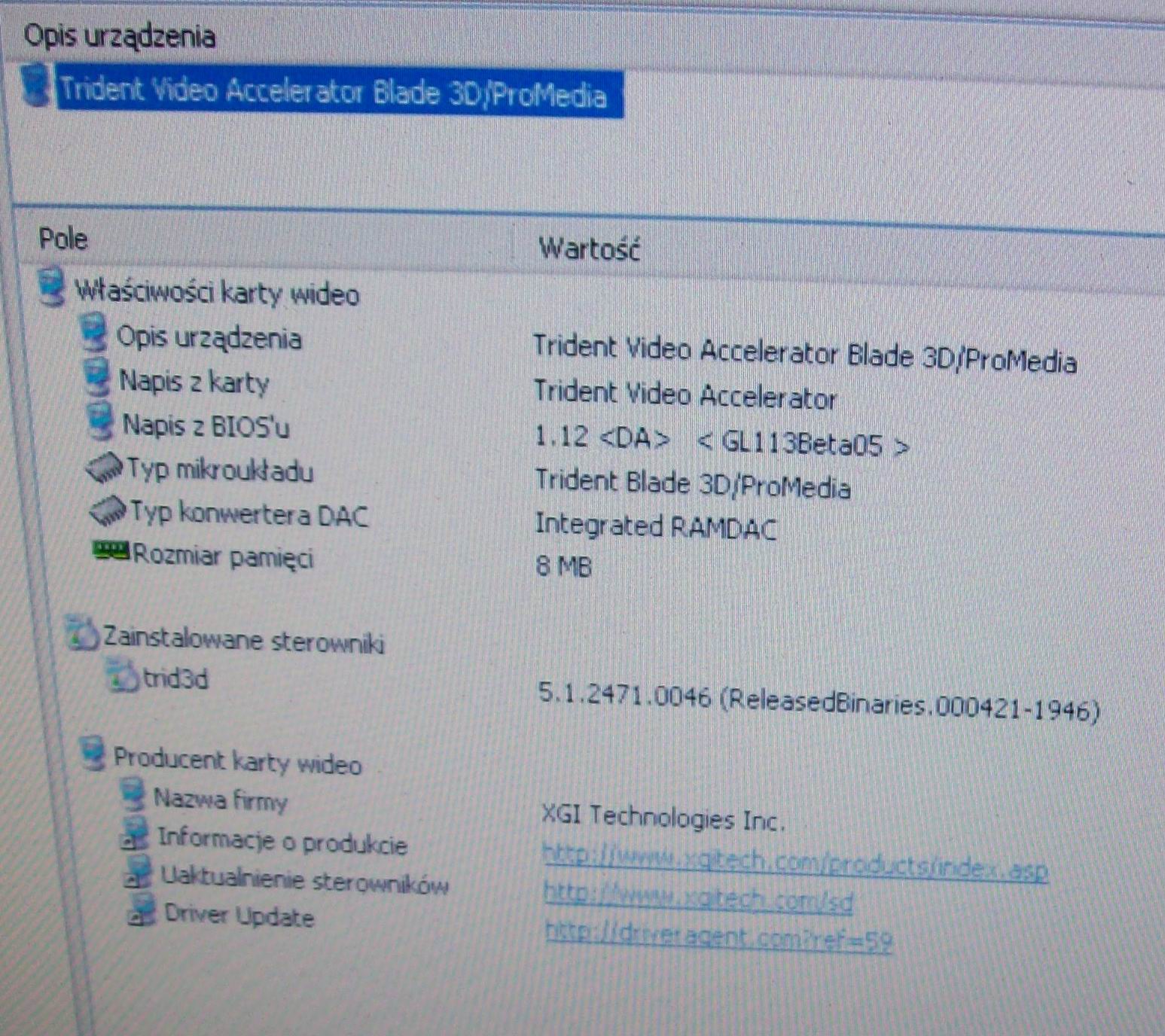Select the Integrated RAMDAC value
This screenshot has height=1036, width=1165.
coord(654,526)
